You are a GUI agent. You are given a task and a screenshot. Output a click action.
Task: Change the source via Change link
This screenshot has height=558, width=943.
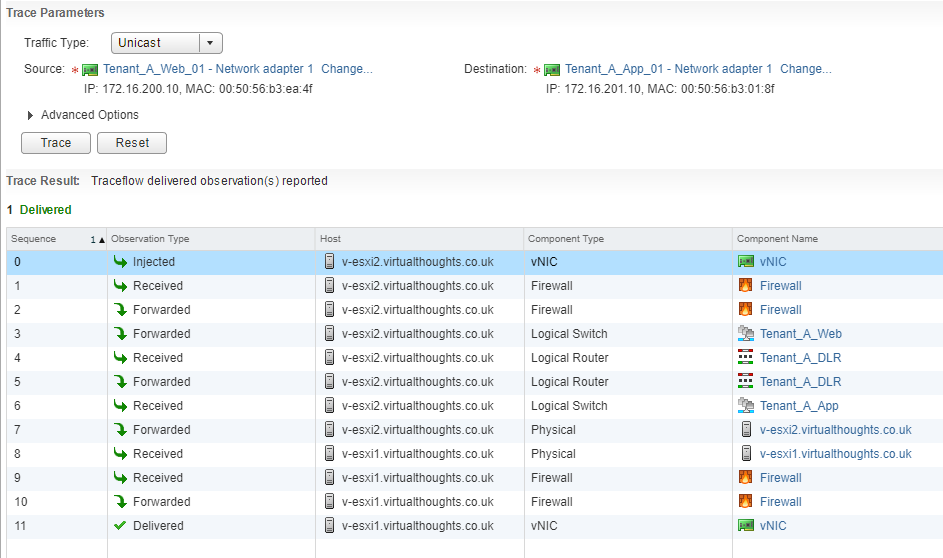pyautogui.click(x=347, y=69)
